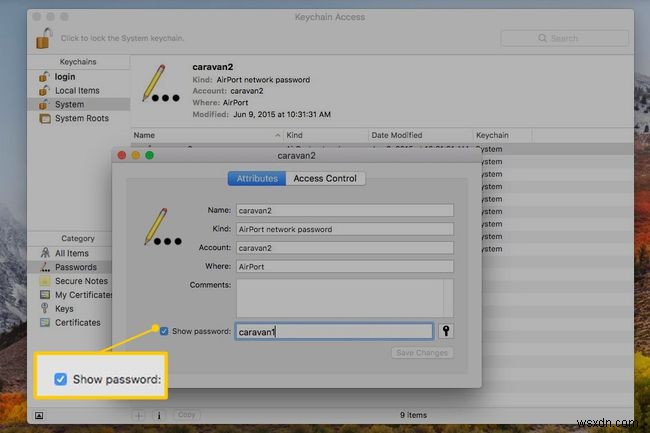Click the Account input field
Image resolution: width=650 pixels, height=433 pixels.
[x=345, y=248]
